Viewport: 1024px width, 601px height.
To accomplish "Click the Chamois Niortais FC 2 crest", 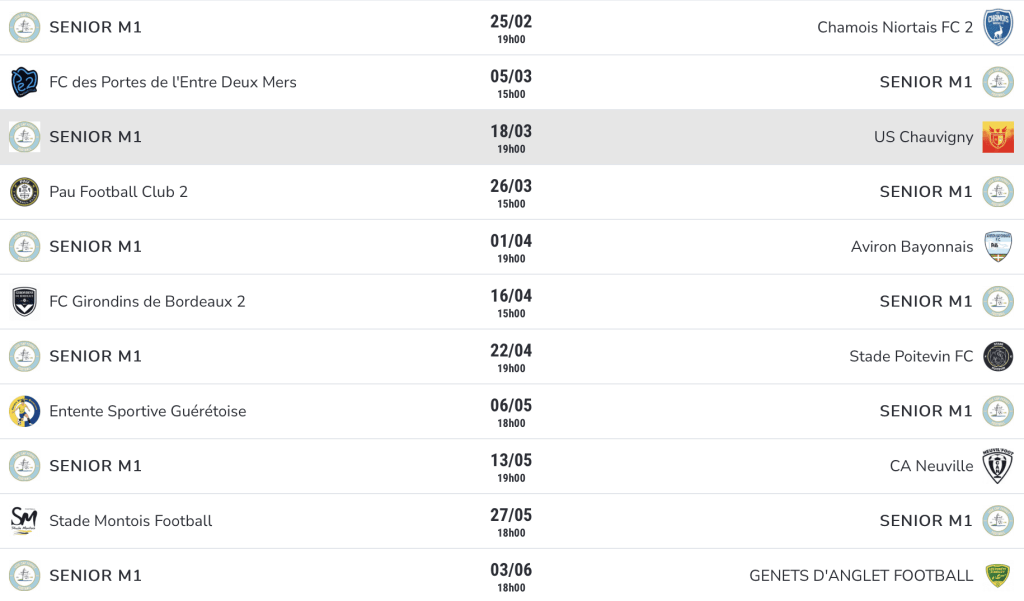I will tap(998, 27).
